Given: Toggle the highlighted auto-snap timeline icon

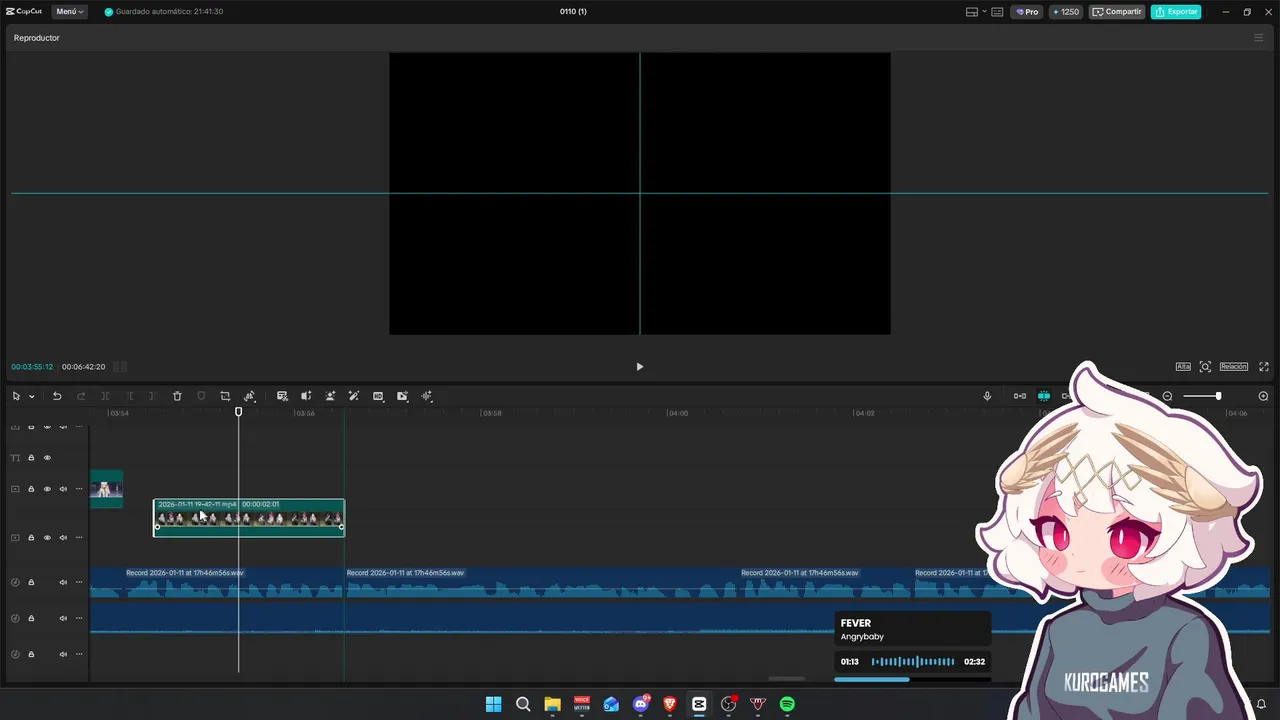Looking at the screenshot, I should [1043, 396].
